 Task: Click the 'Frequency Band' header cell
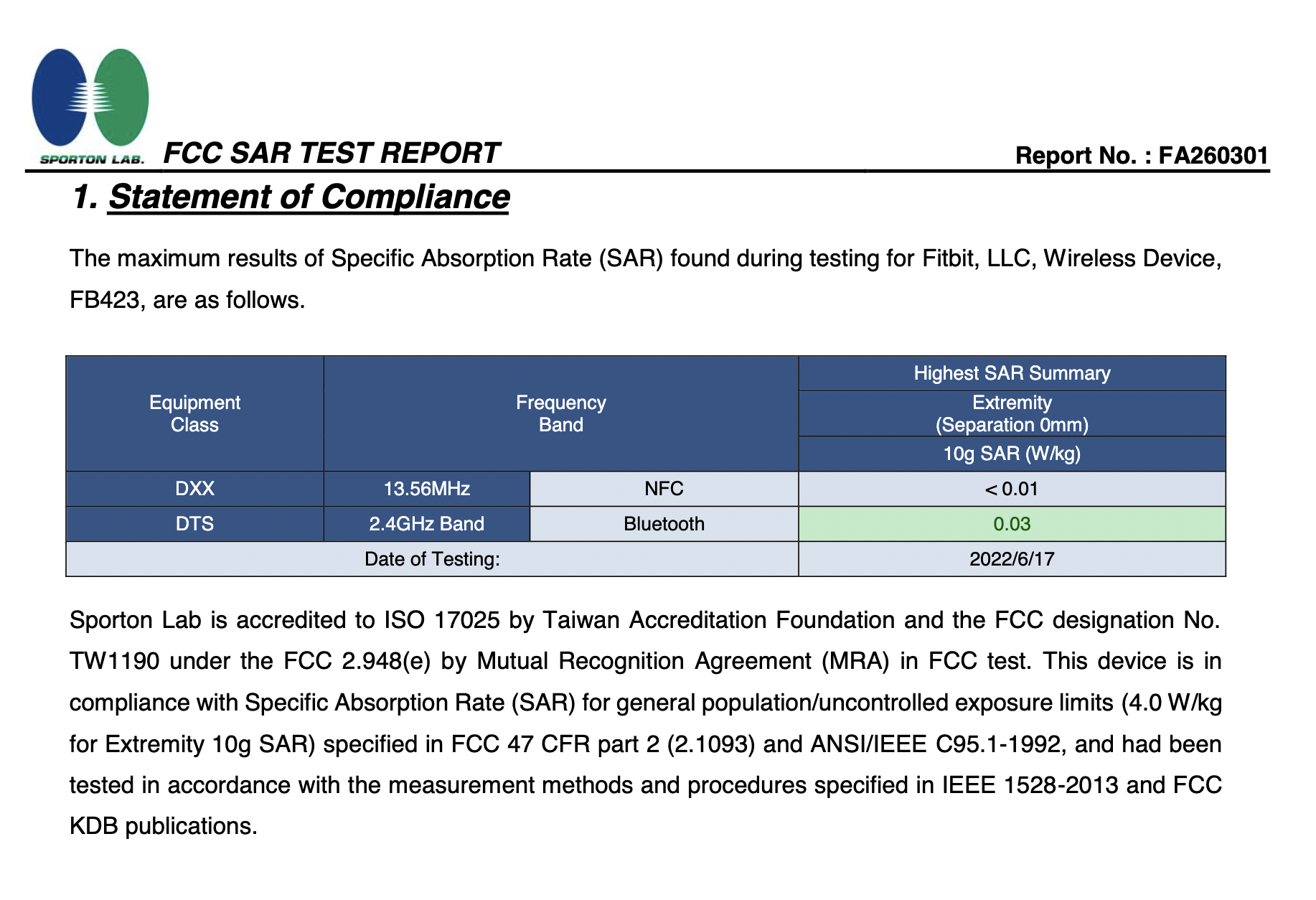point(561,413)
